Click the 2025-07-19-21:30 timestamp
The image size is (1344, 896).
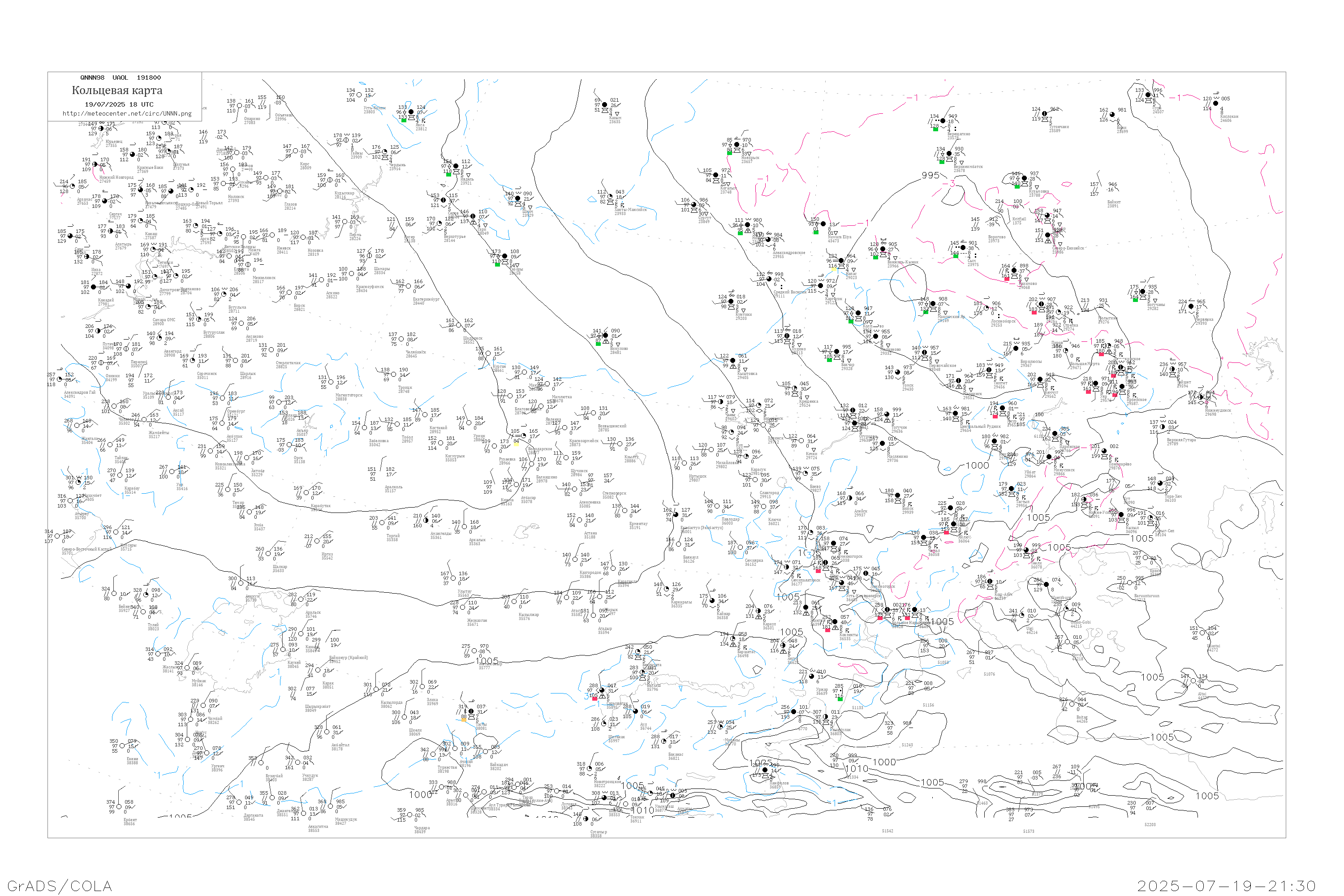1226,886
